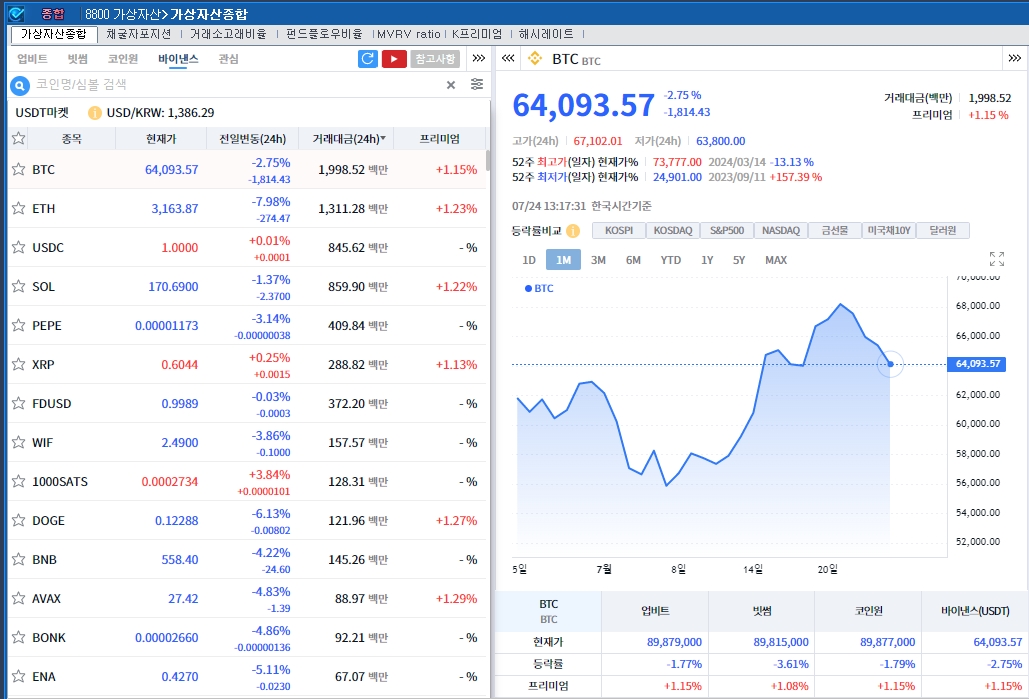Click the blue magnifier search icon
This screenshot has height=699, width=1029.
coord(19,86)
